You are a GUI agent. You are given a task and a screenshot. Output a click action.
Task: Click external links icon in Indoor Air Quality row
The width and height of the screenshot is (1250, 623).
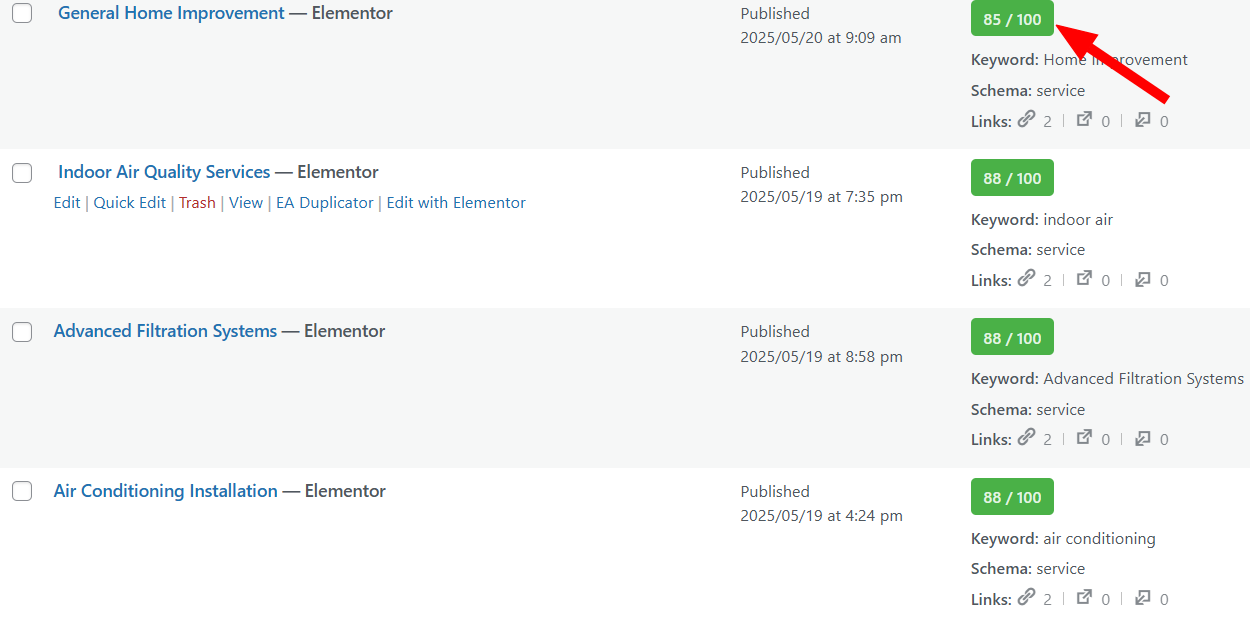pos(1084,279)
